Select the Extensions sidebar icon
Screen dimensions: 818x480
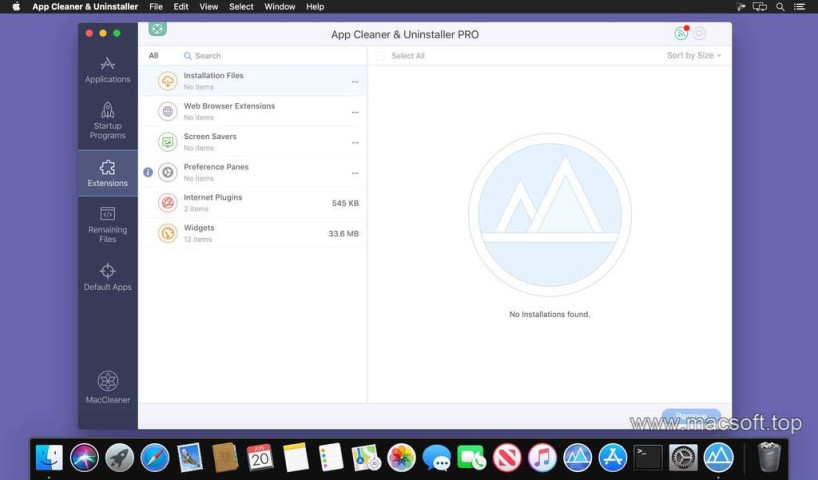coord(107,173)
